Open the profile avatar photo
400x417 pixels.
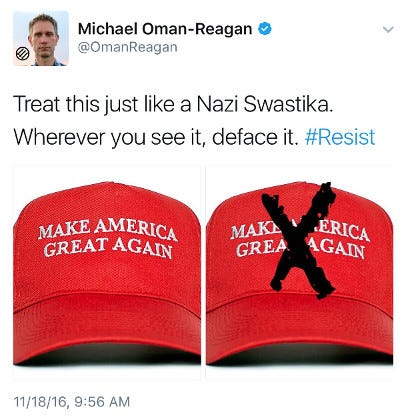pyautogui.click(x=41, y=38)
